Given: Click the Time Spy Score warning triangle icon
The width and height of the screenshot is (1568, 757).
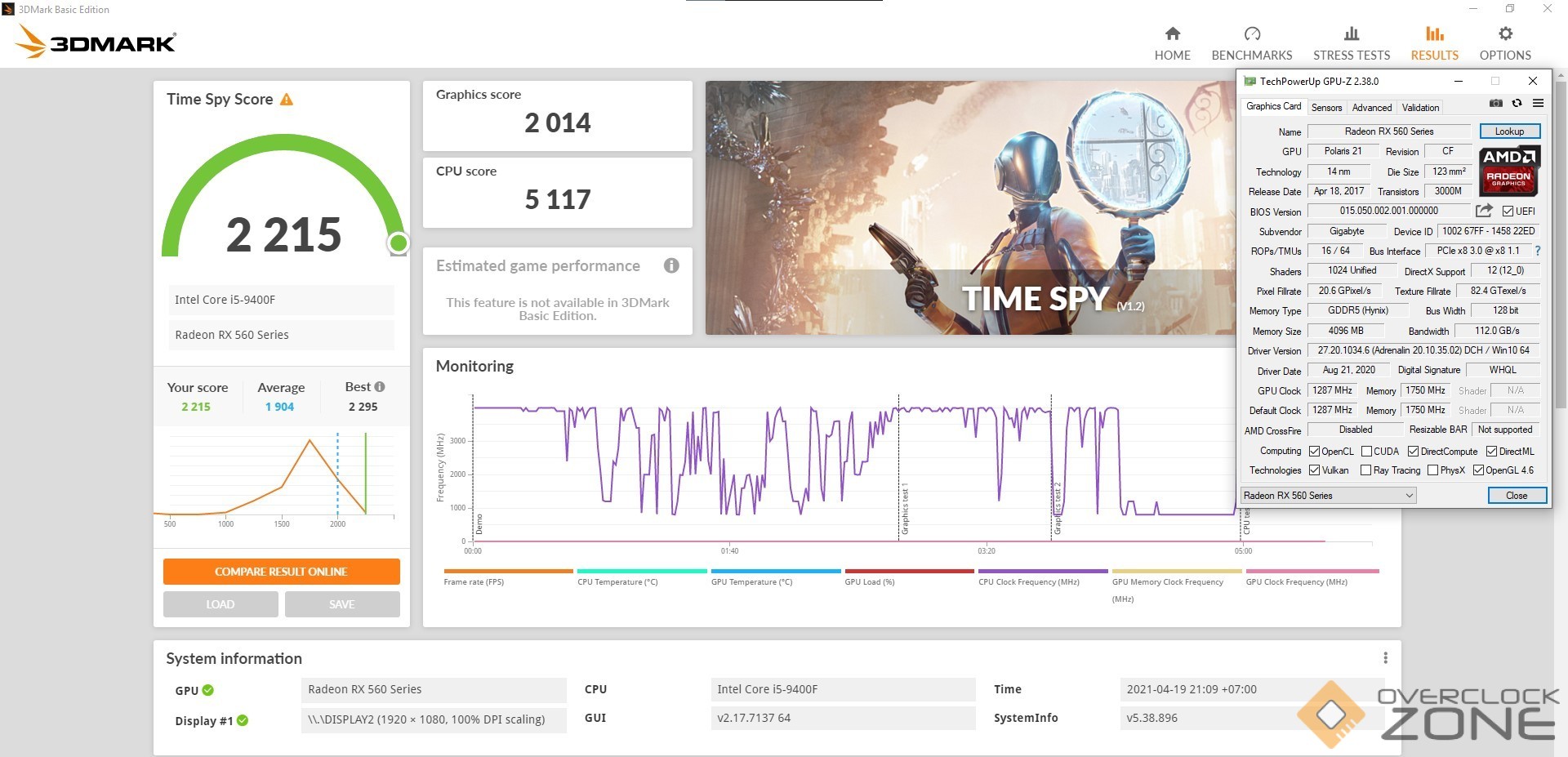Looking at the screenshot, I should click(287, 100).
